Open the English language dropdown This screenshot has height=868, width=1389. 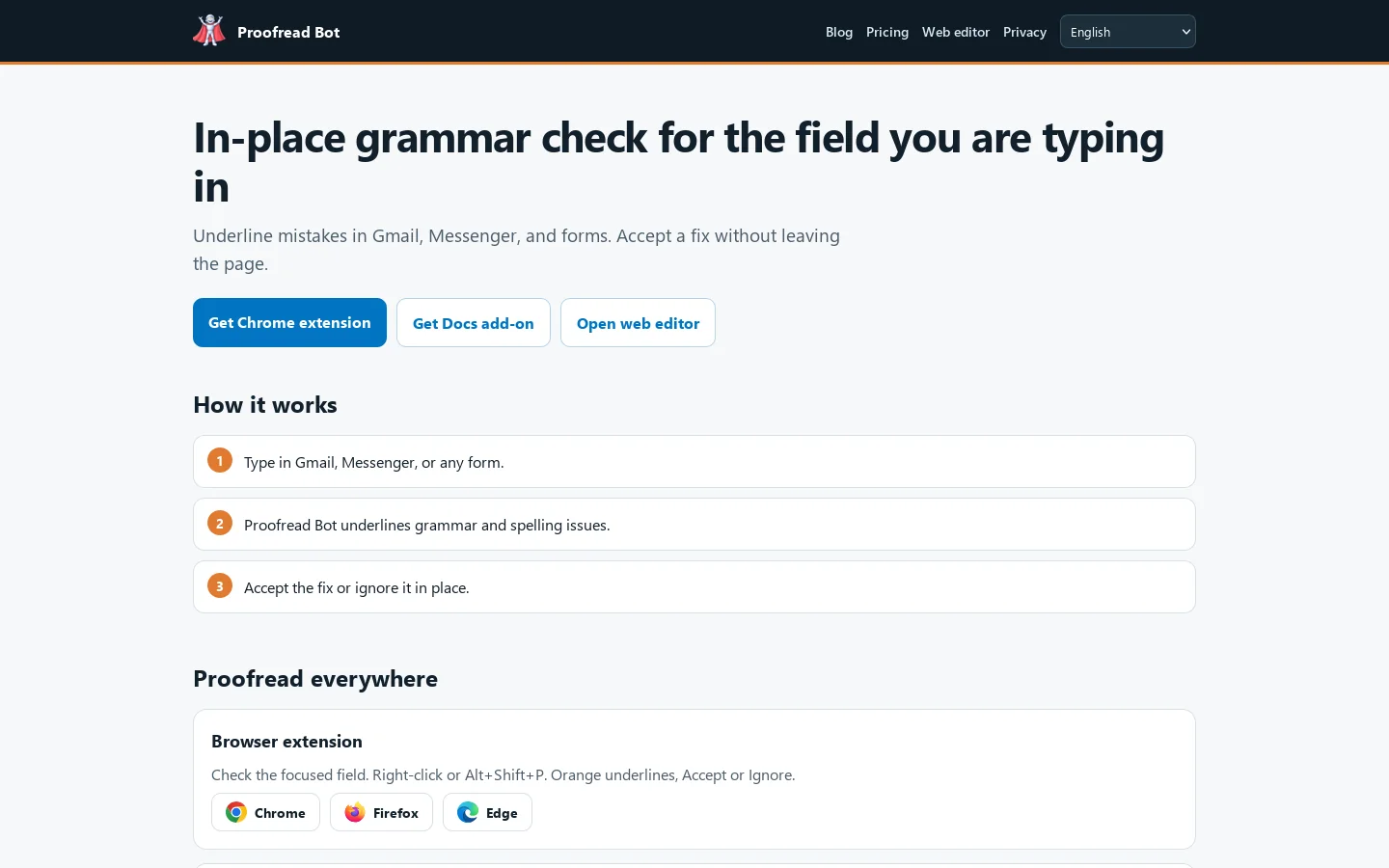1128,32
